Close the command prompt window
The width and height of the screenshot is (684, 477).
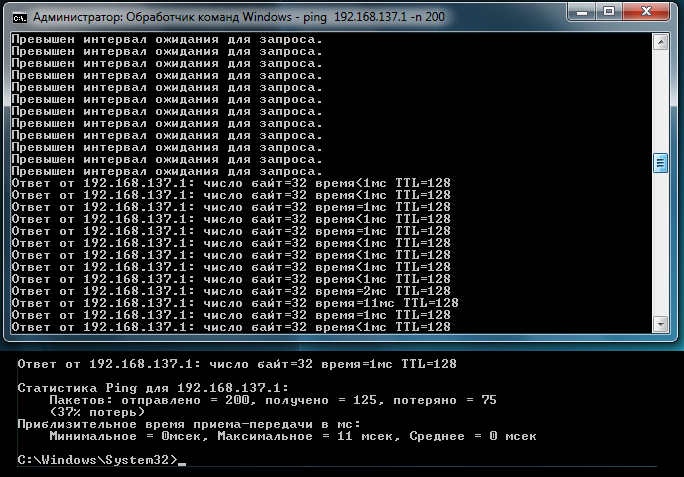pos(646,12)
